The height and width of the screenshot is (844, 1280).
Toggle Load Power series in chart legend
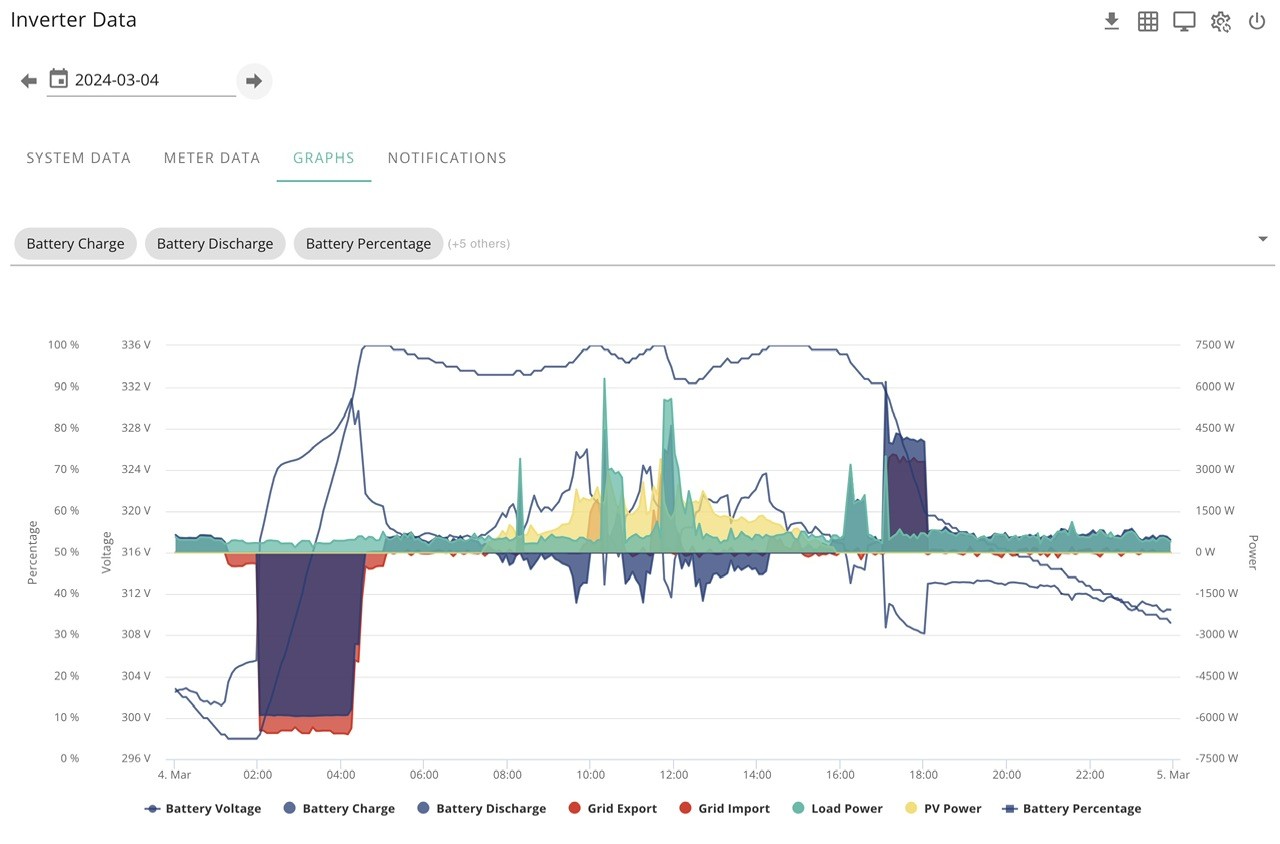coord(837,808)
